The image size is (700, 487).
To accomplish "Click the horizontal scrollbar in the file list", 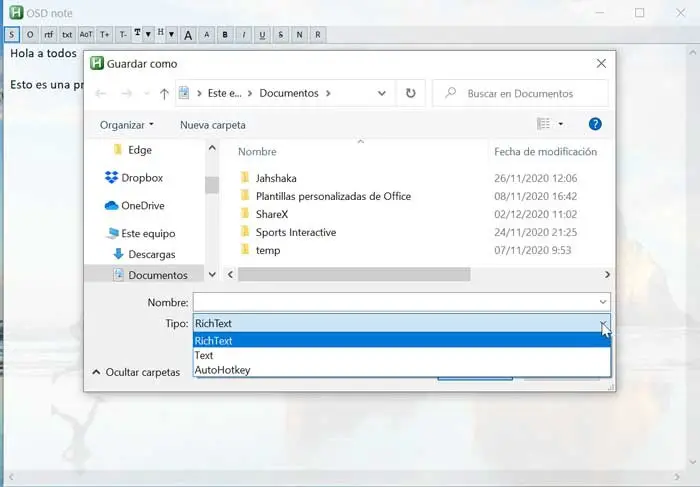I will 354,275.
